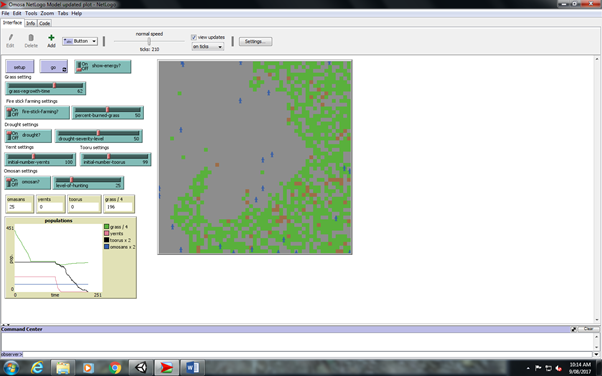Click the grass-regrowth-time slider

tap(45, 88)
